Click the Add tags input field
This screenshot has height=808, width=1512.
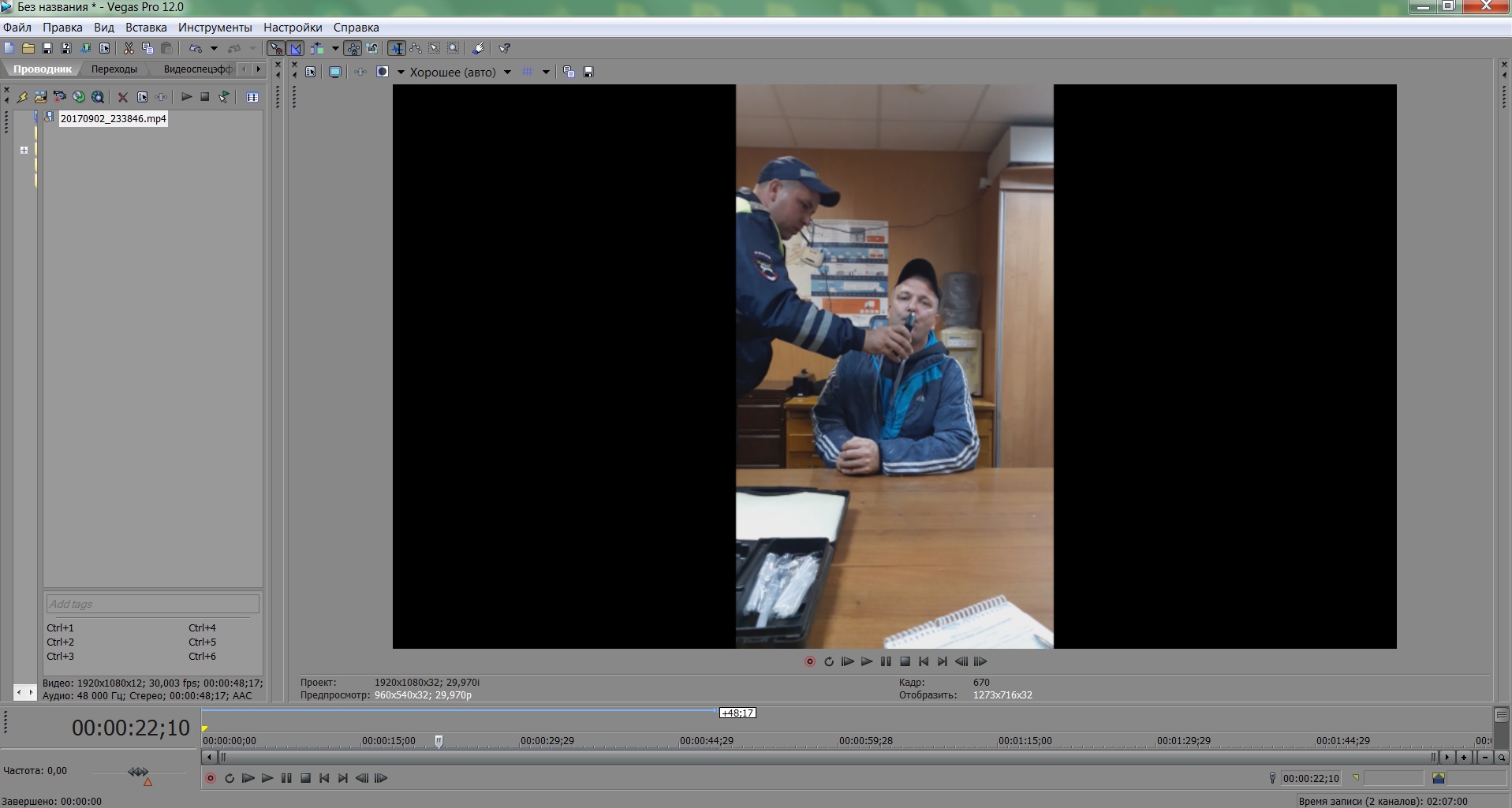[152, 604]
